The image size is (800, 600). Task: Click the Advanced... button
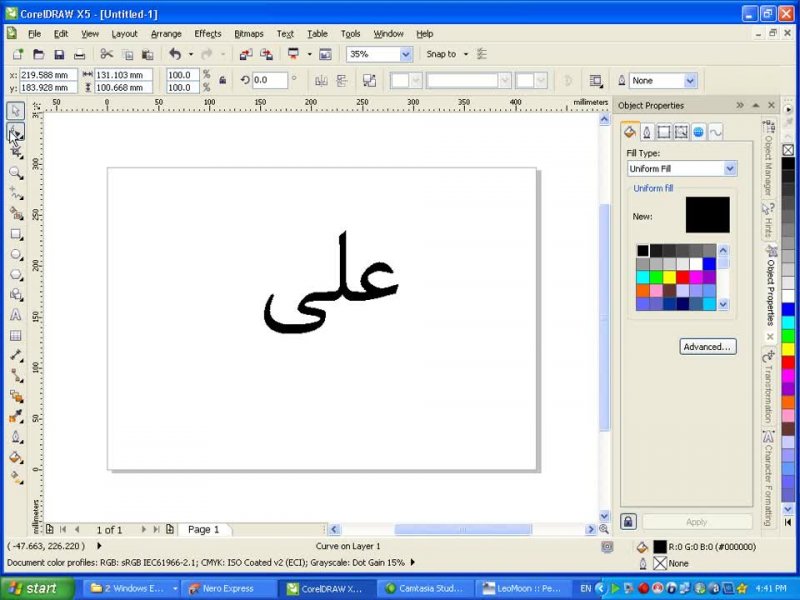coord(708,347)
